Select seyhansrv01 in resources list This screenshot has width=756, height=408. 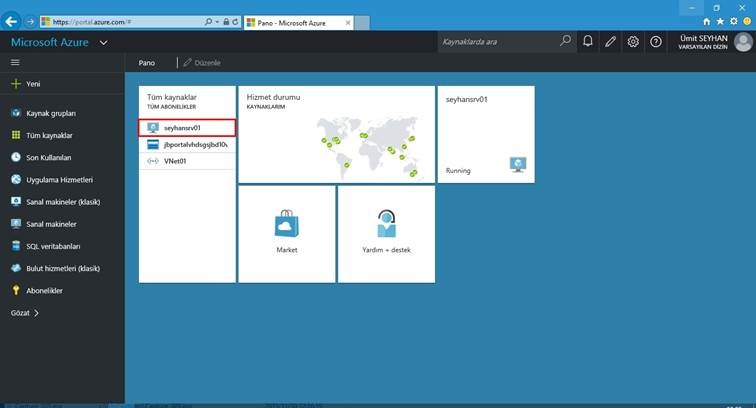187,128
